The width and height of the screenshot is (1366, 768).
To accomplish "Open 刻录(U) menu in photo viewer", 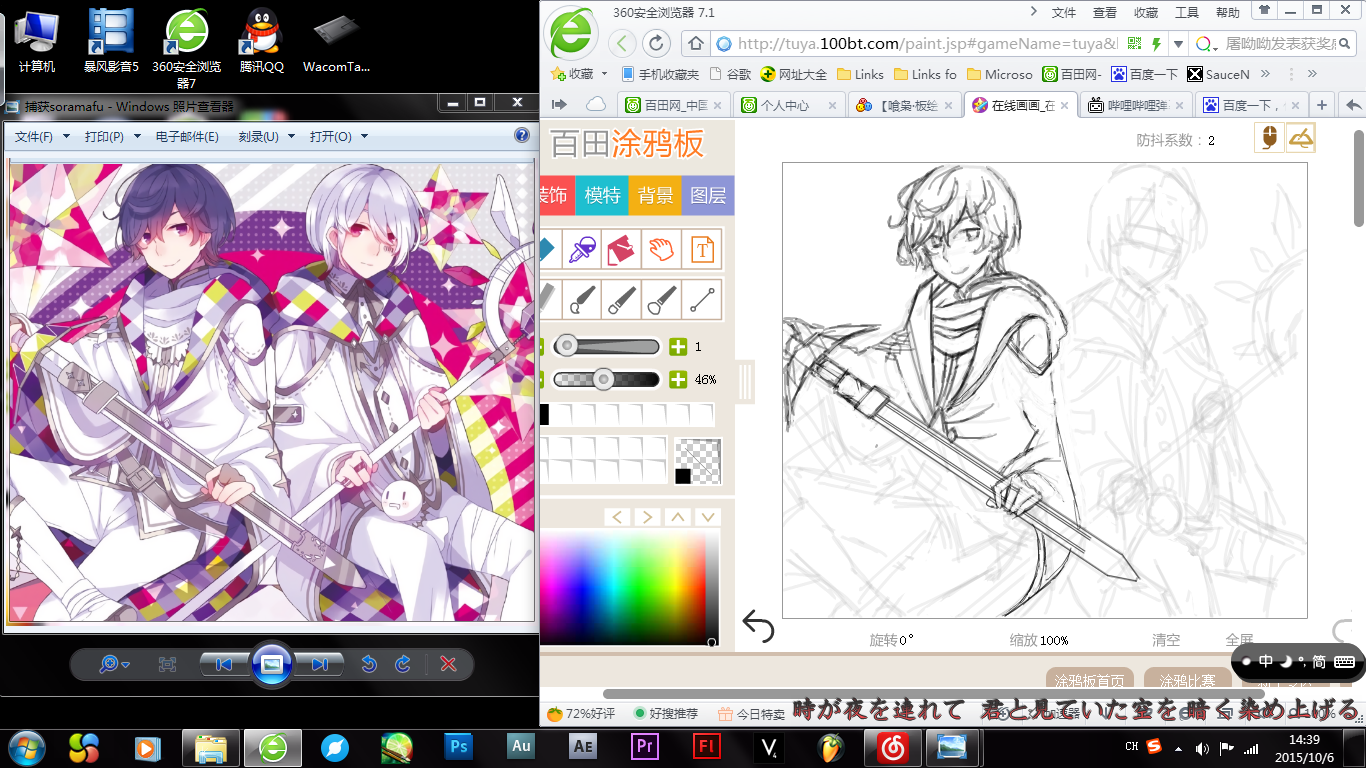I will click(266, 137).
